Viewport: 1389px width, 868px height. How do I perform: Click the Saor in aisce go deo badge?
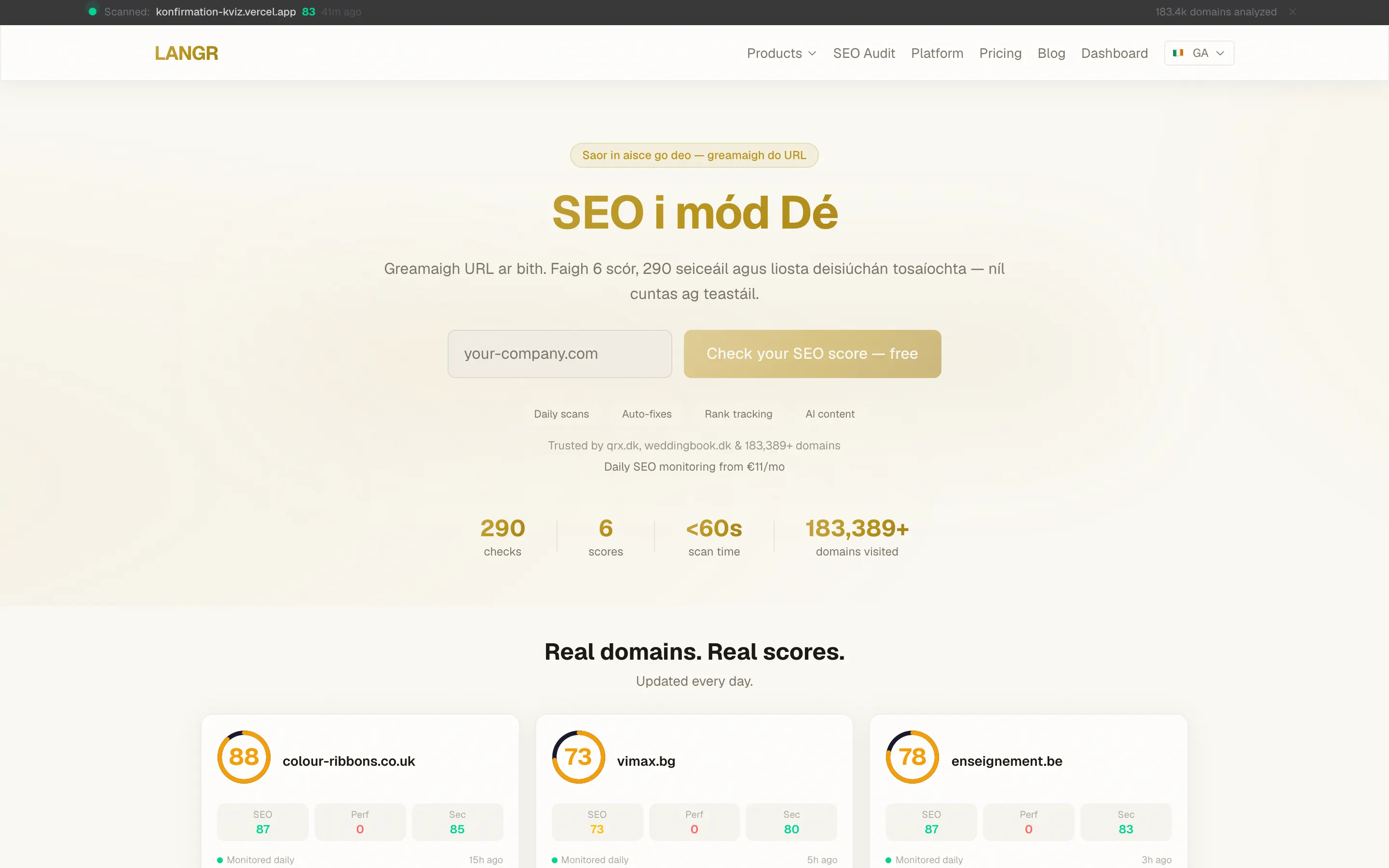point(694,155)
